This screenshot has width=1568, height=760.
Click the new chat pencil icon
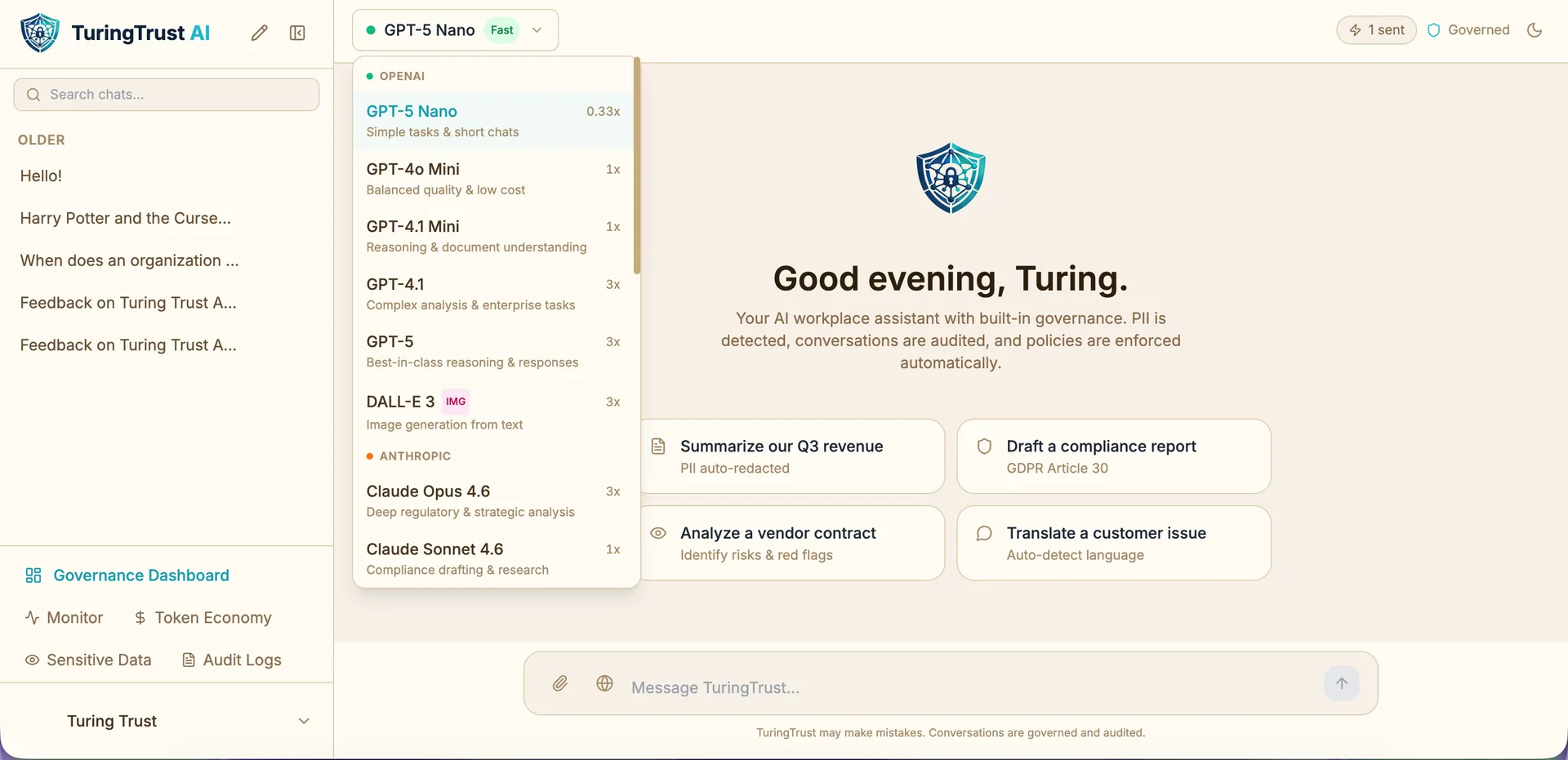click(259, 33)
